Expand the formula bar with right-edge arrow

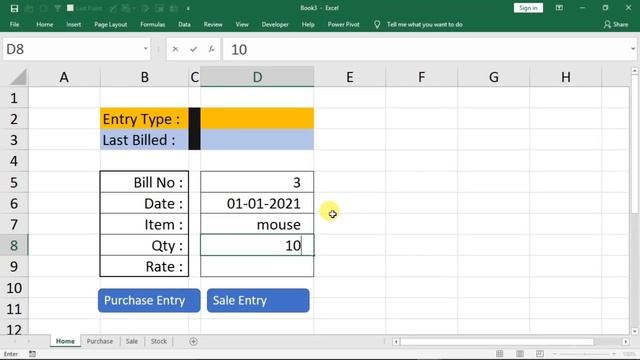point(633,49)
